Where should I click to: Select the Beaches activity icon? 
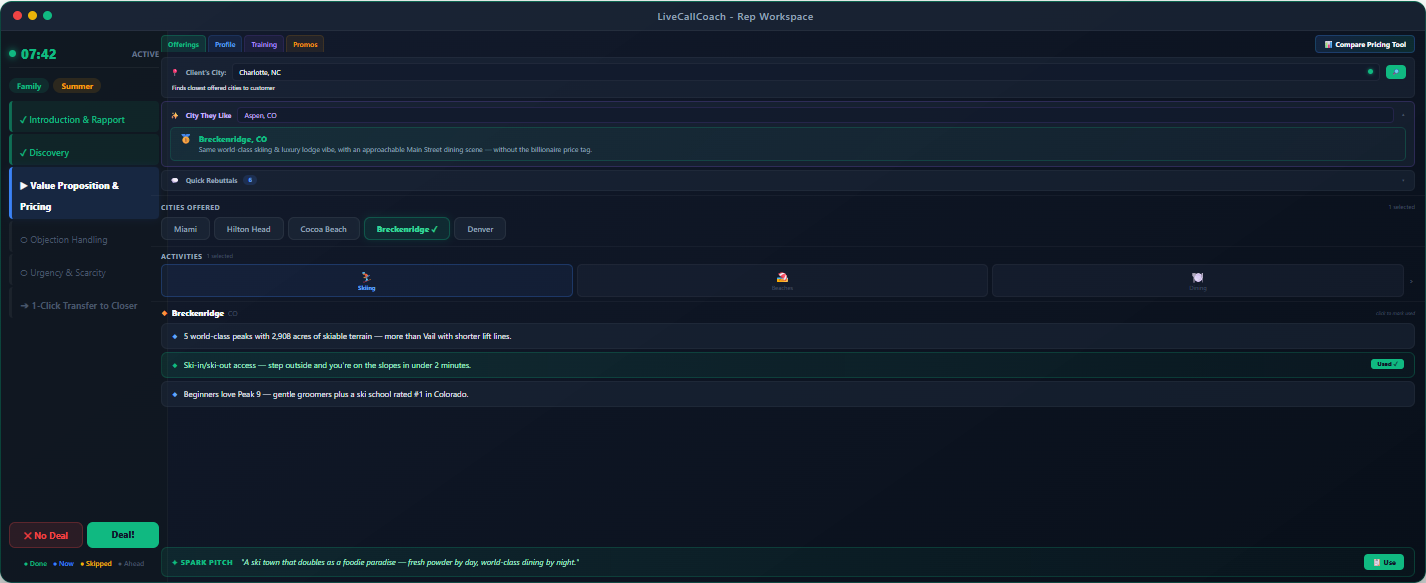pyautogui.click(x=782, y=277)
